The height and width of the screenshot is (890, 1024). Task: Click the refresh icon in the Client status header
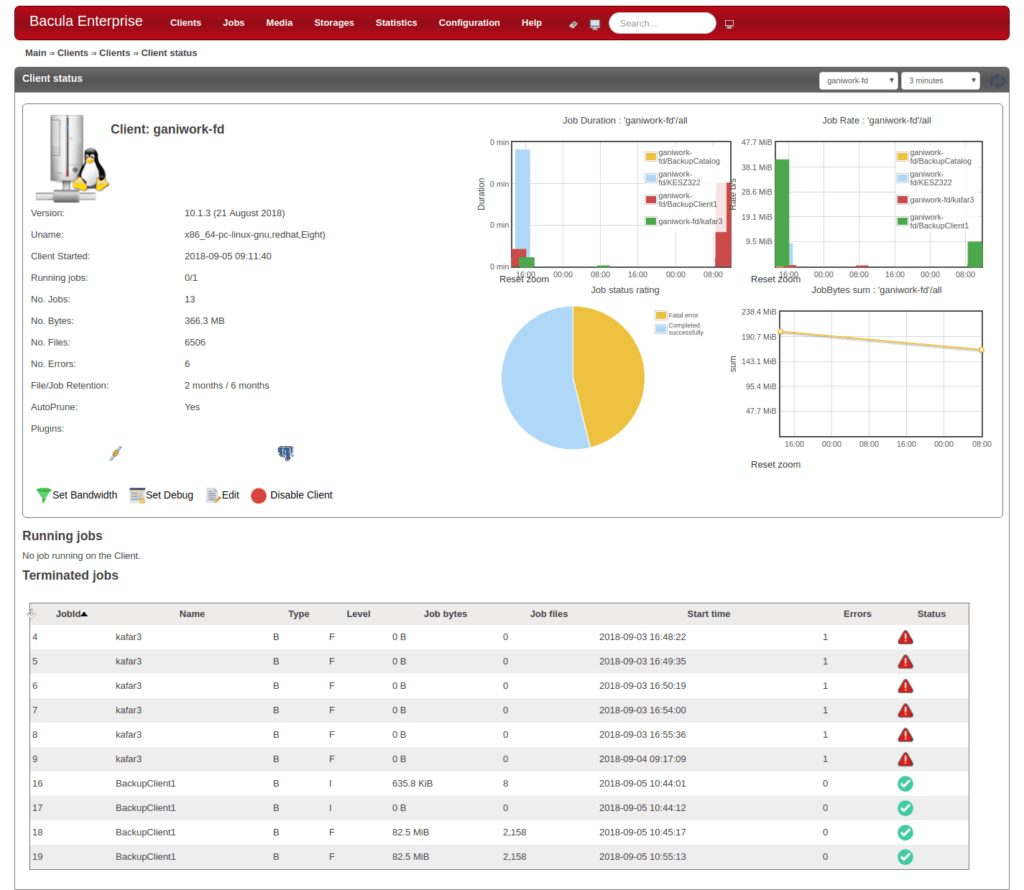click(x=996, y=80)
